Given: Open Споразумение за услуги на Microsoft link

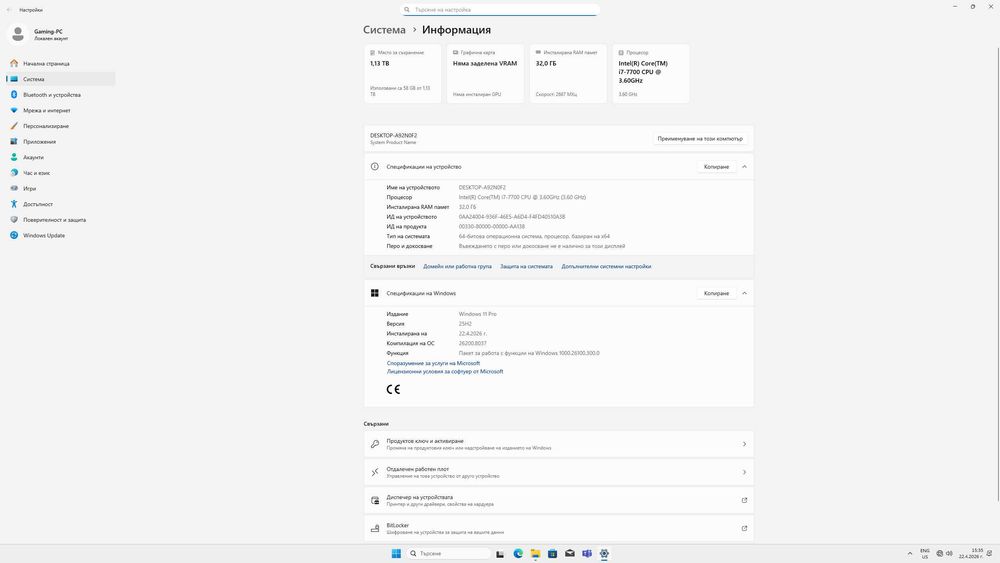Looking at the screenshot, I should click(433, 363).
